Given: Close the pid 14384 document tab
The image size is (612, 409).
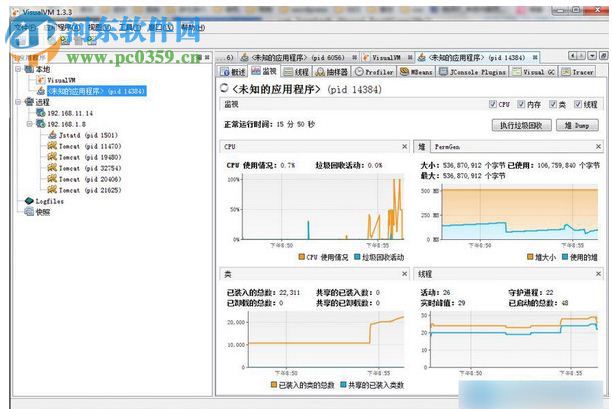Looking at the screenshot, I should 535,58.
